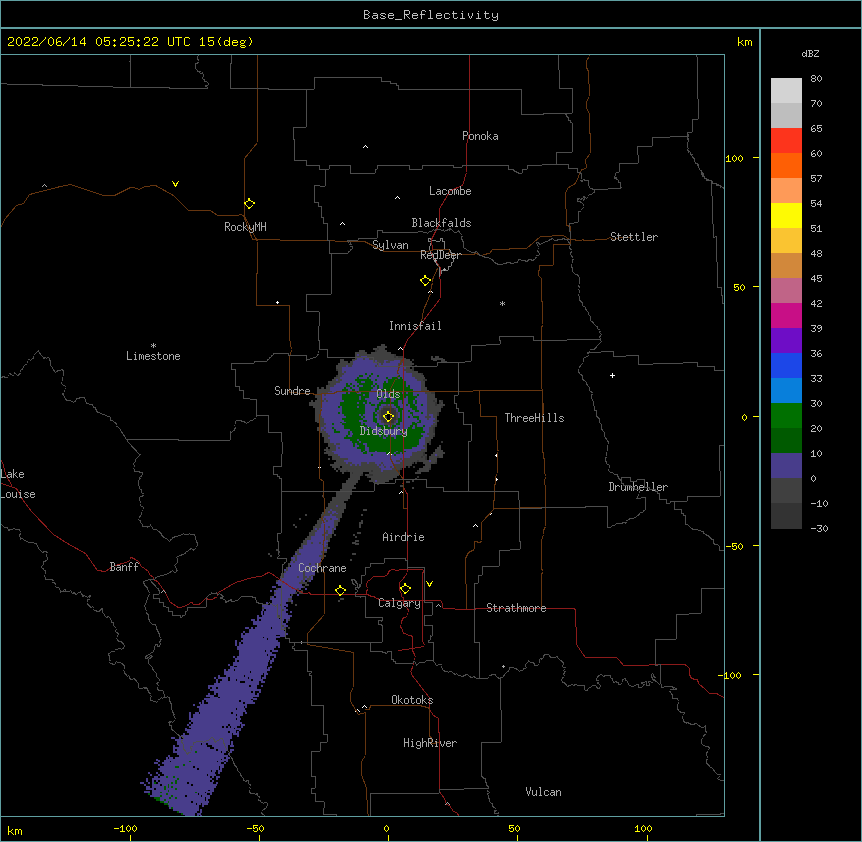Click the Okotoks city label
The height and width of the screenshot is (842, 862).
(412, 700)
